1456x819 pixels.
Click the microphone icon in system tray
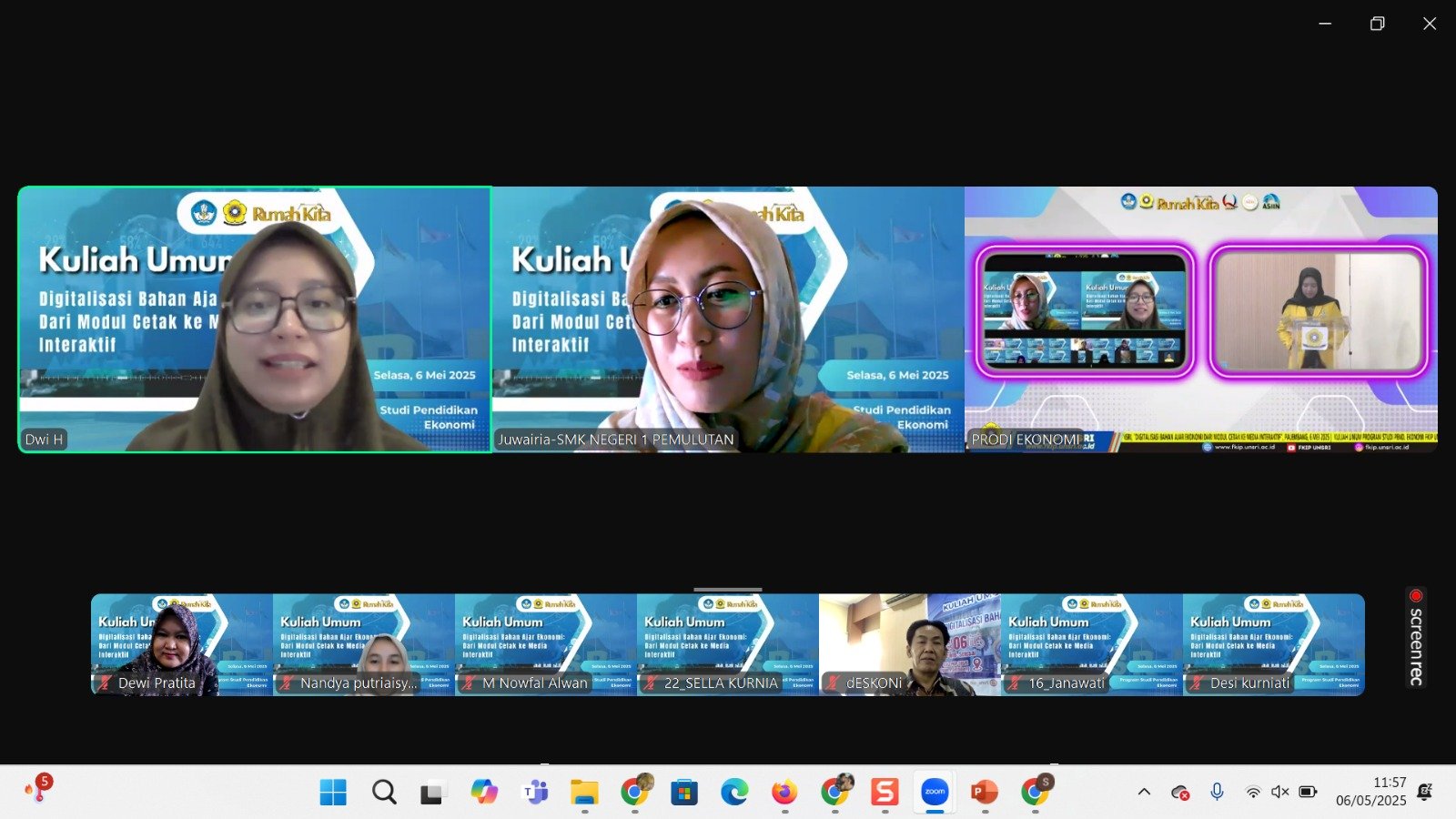[x=1217, y=792]
